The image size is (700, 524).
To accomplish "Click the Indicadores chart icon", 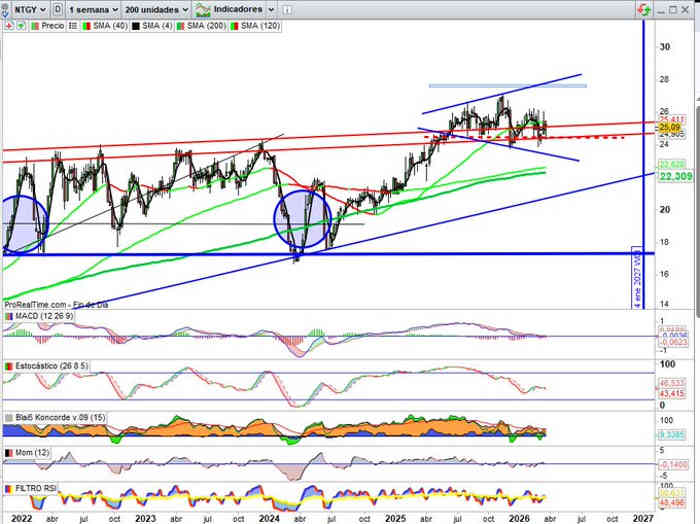I will point(204,9).
